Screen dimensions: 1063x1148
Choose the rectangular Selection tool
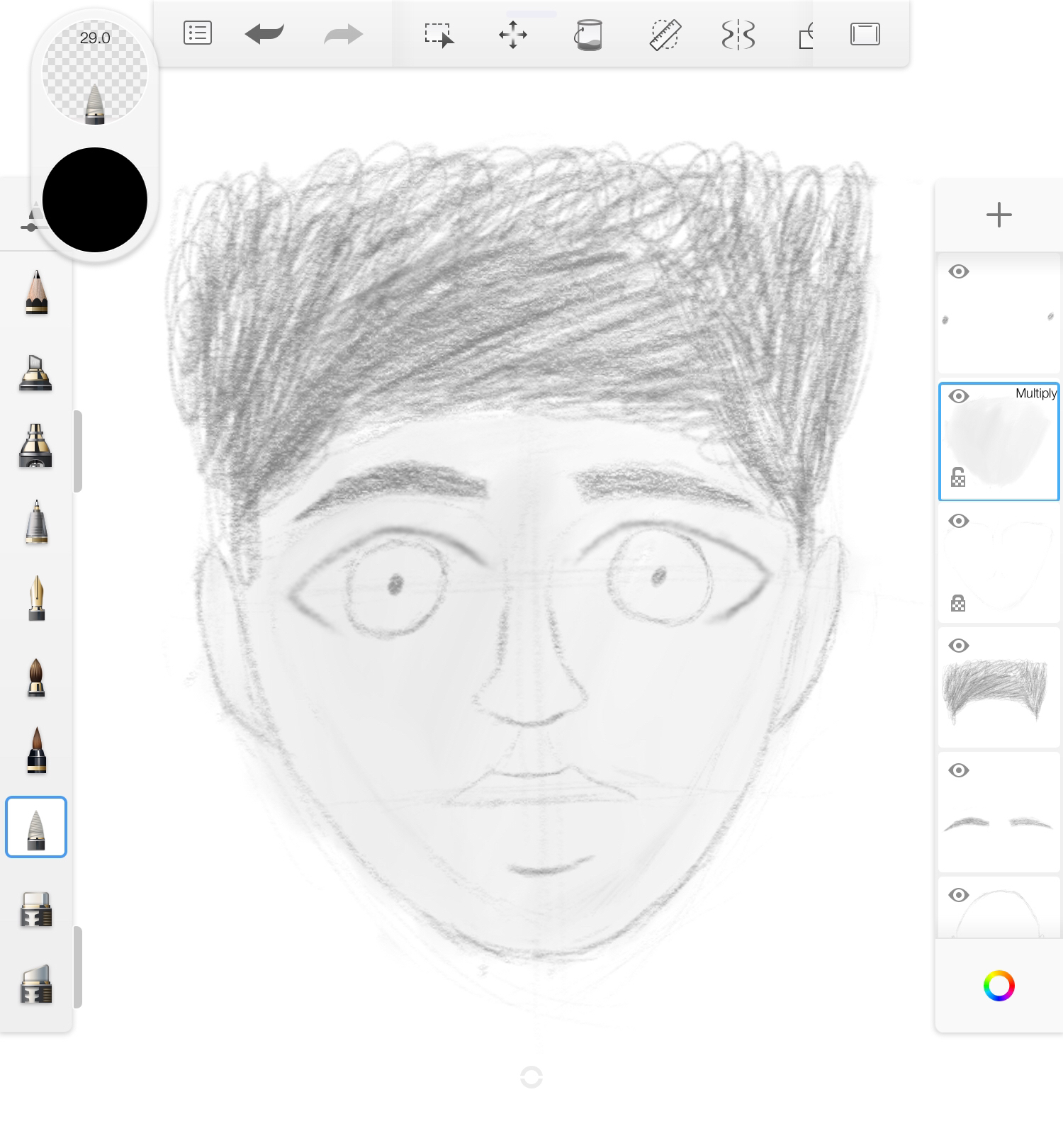coord(439,35)
